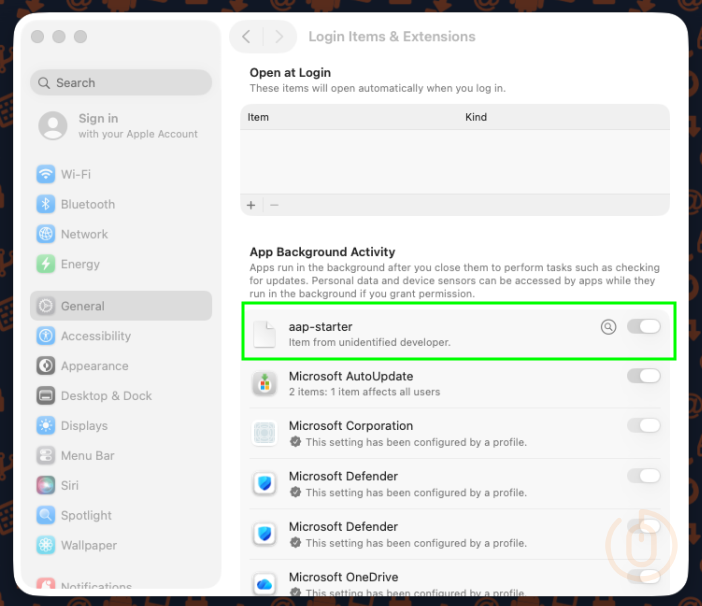Select General in the sidebar
702x606 pixels.
pyautogui.click(x=121, y=306)
